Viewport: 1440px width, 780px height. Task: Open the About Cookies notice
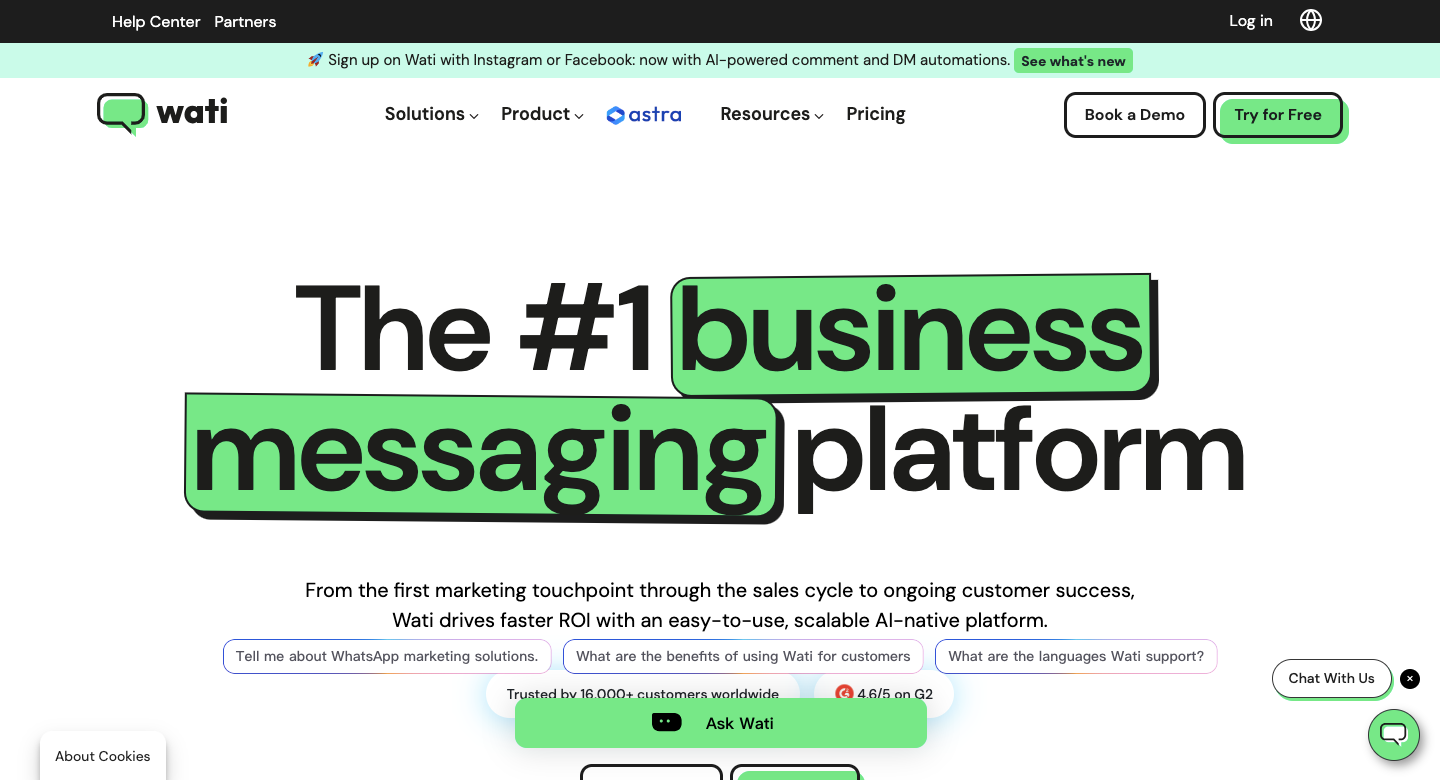(x=103, y=756)
